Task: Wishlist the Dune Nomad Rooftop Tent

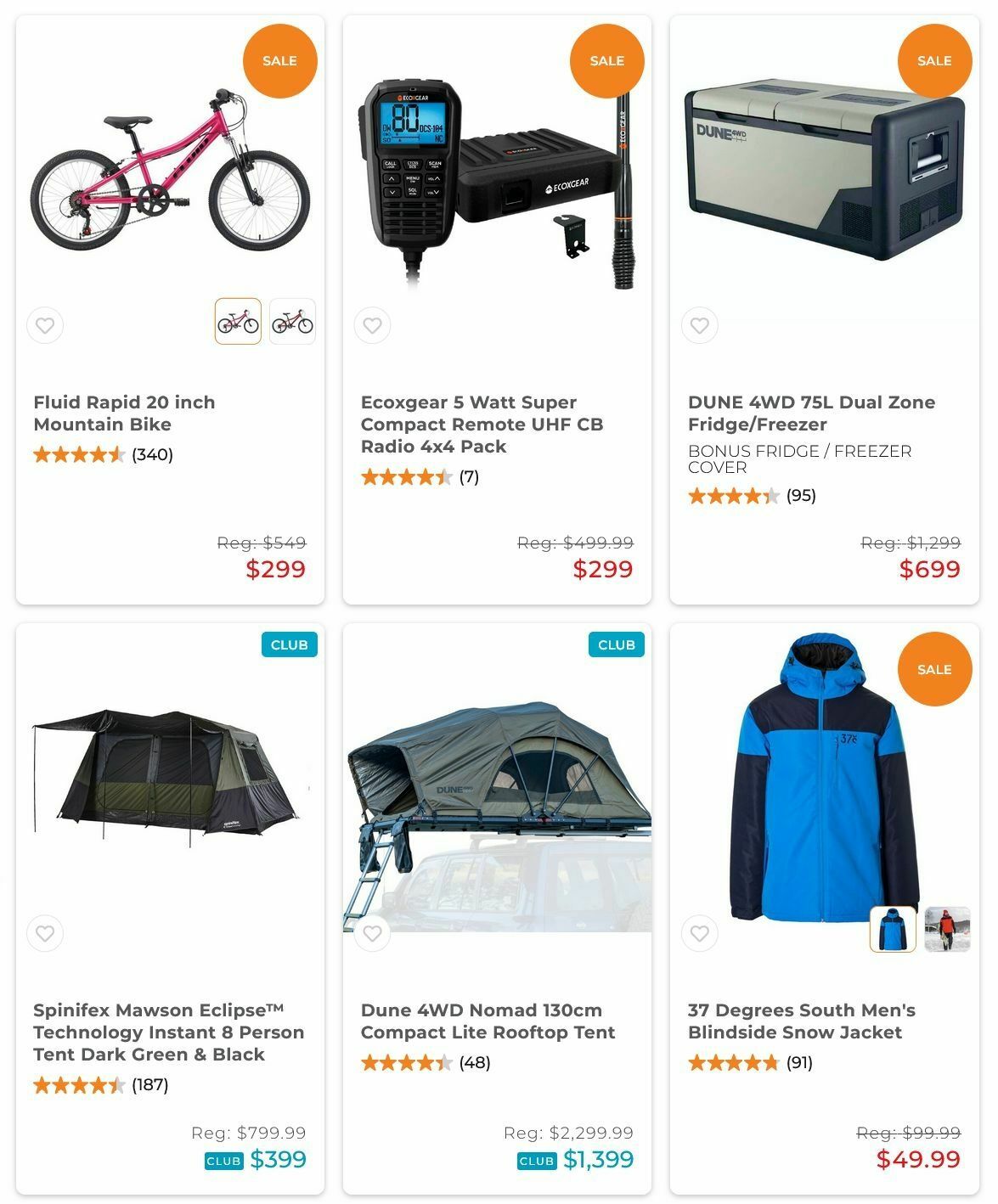Action: 372,934
